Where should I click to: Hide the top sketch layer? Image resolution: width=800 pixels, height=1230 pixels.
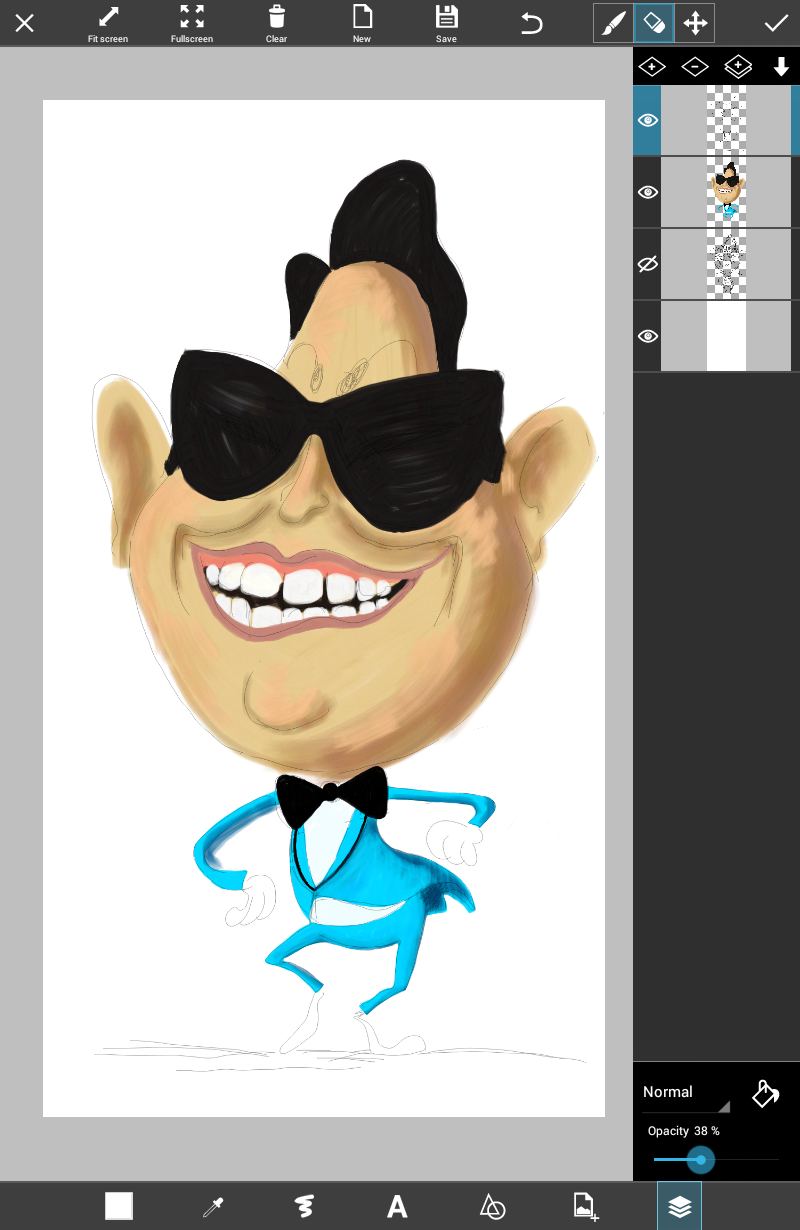[648, 120]
